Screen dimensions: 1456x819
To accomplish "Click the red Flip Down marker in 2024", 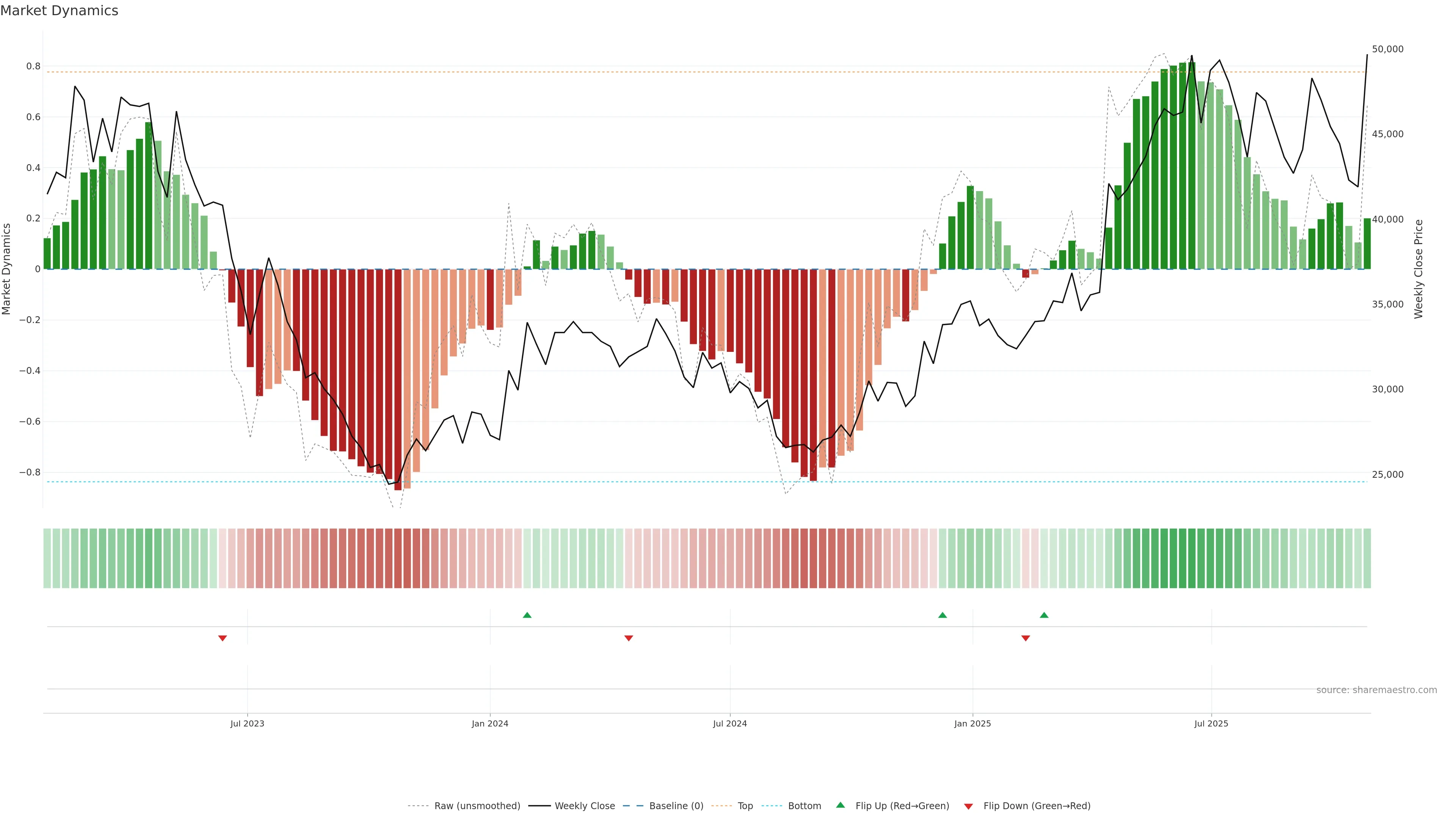I will 629,638.
